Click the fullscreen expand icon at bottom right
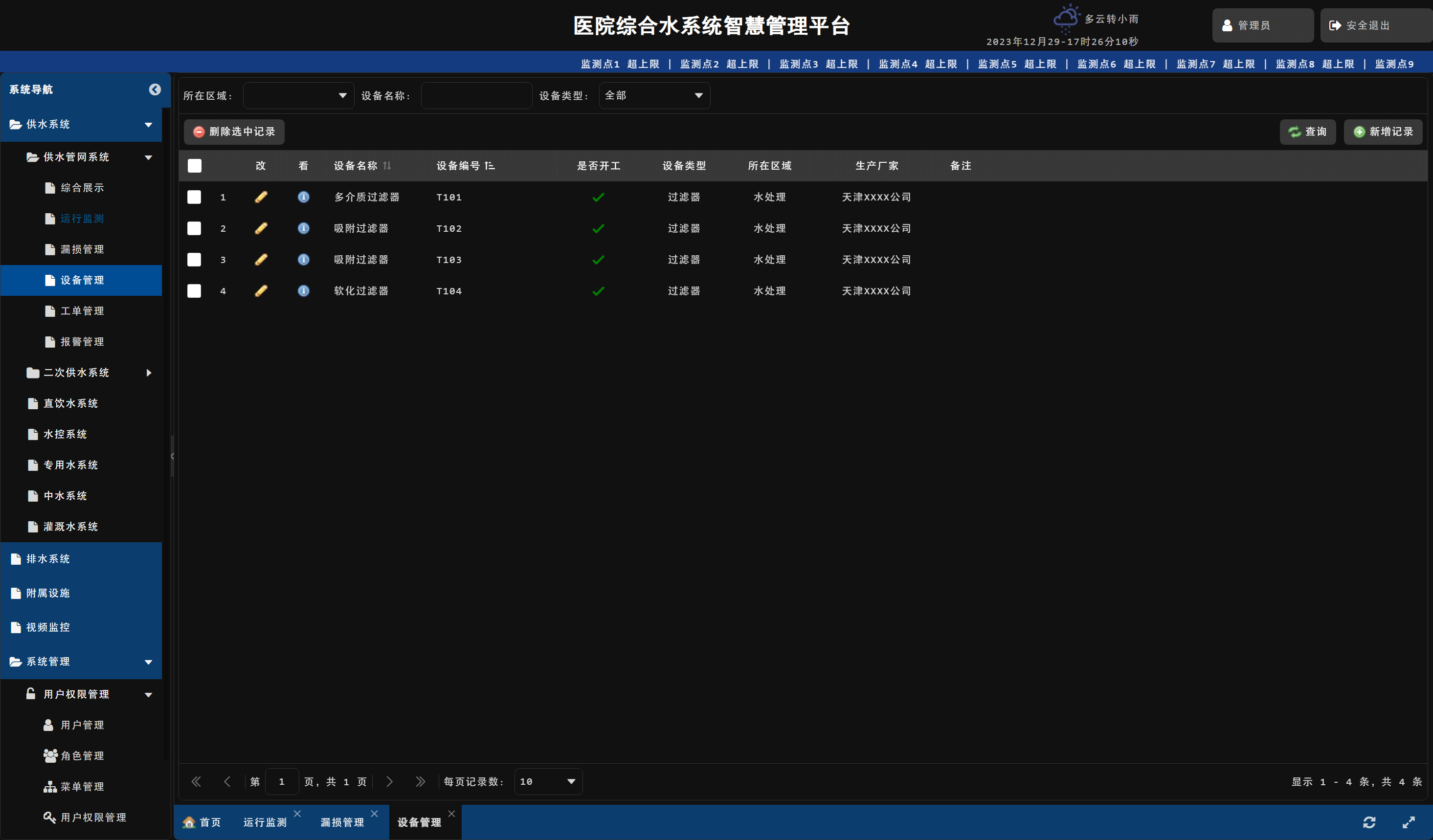This screenshot has height=840, width=1433. coord(1409,822)
